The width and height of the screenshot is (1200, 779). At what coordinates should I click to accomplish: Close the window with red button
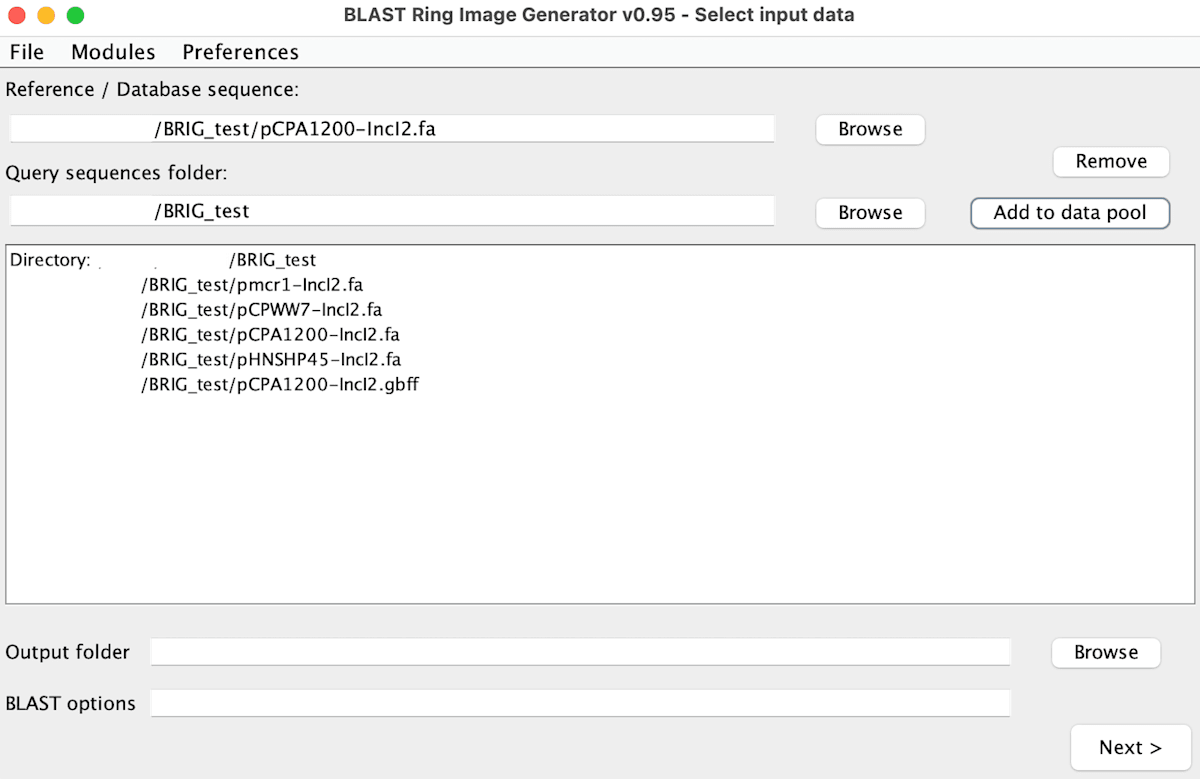coord(17,16)
